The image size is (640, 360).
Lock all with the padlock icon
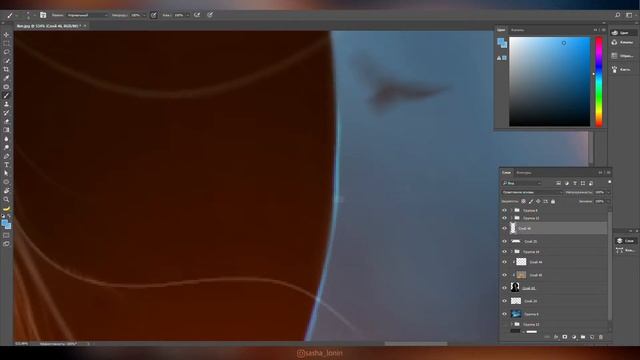[553, 201]
